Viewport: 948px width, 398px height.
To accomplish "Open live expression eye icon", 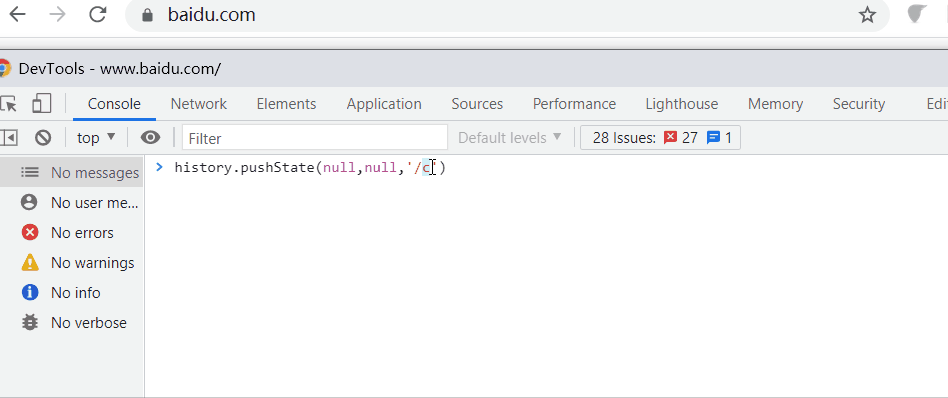I will coord(151,138).
